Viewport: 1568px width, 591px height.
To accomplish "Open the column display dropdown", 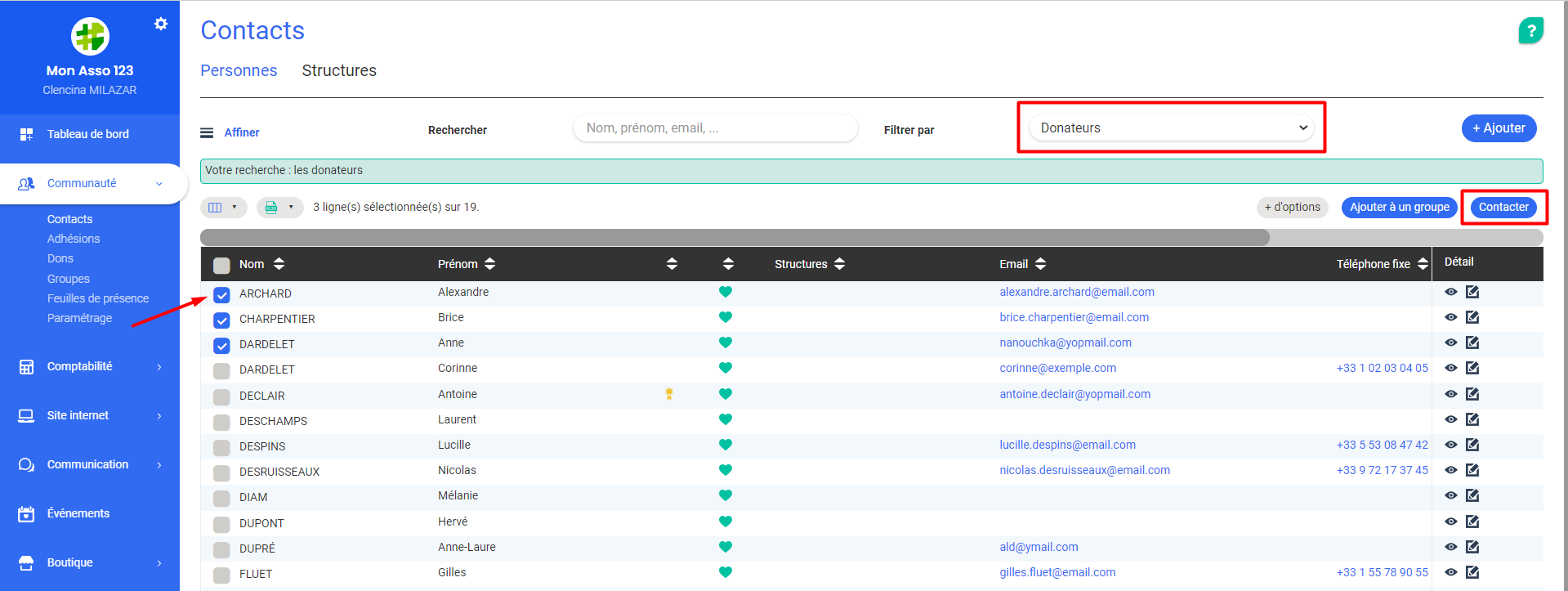I will coord(223,208).
